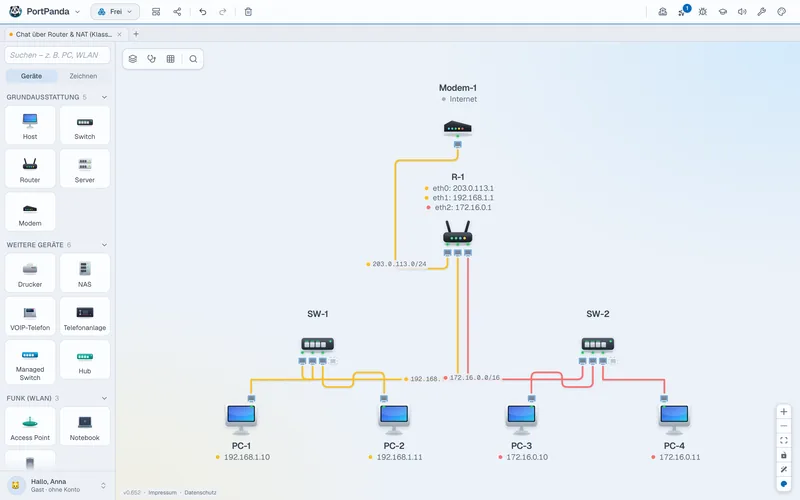Choose the VOIP-Telefon device
Viewport: 800px width, 500px height.
click(30, 316)
